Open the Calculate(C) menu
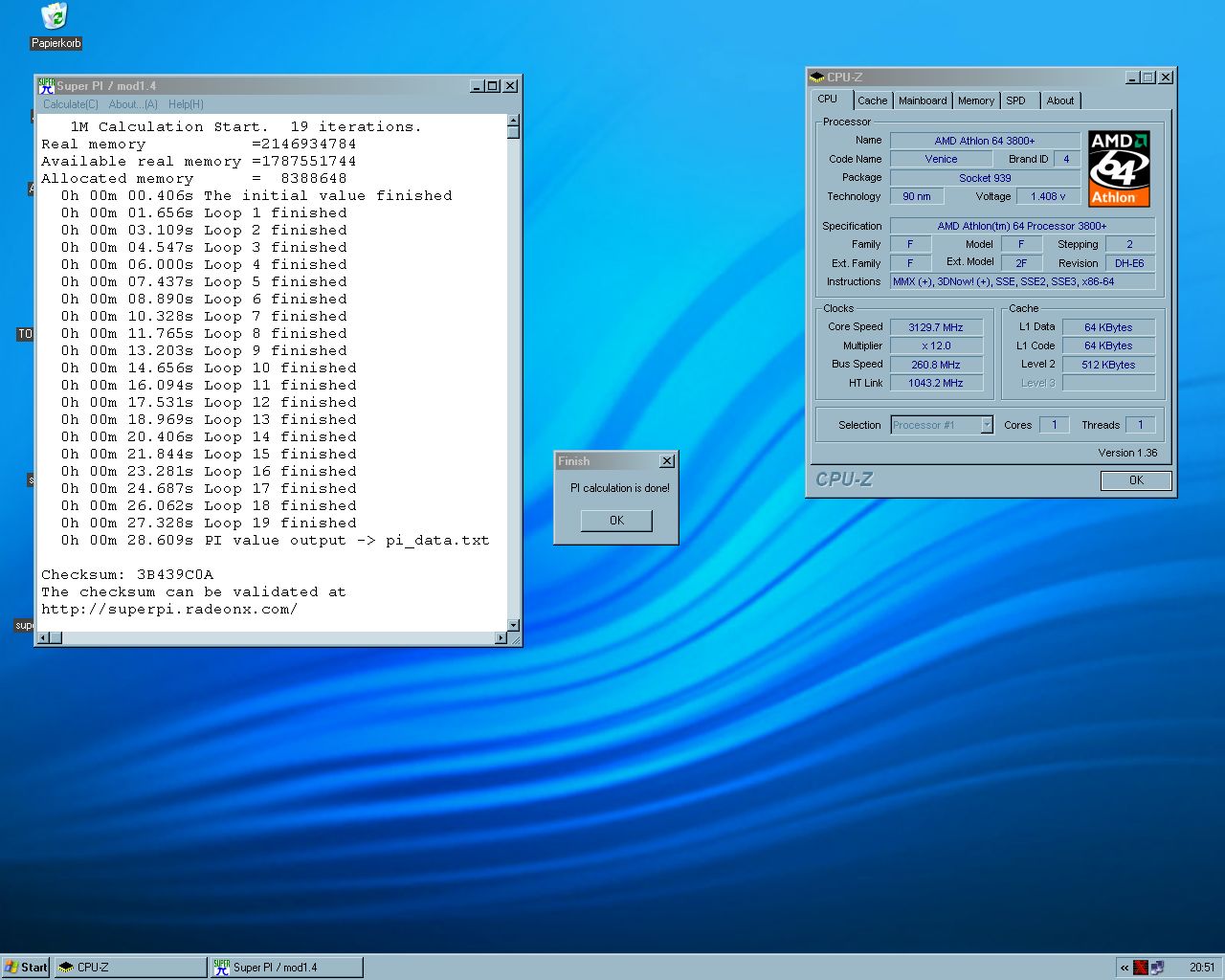This screenshot has height=980, width=1225. click(70, 104)
